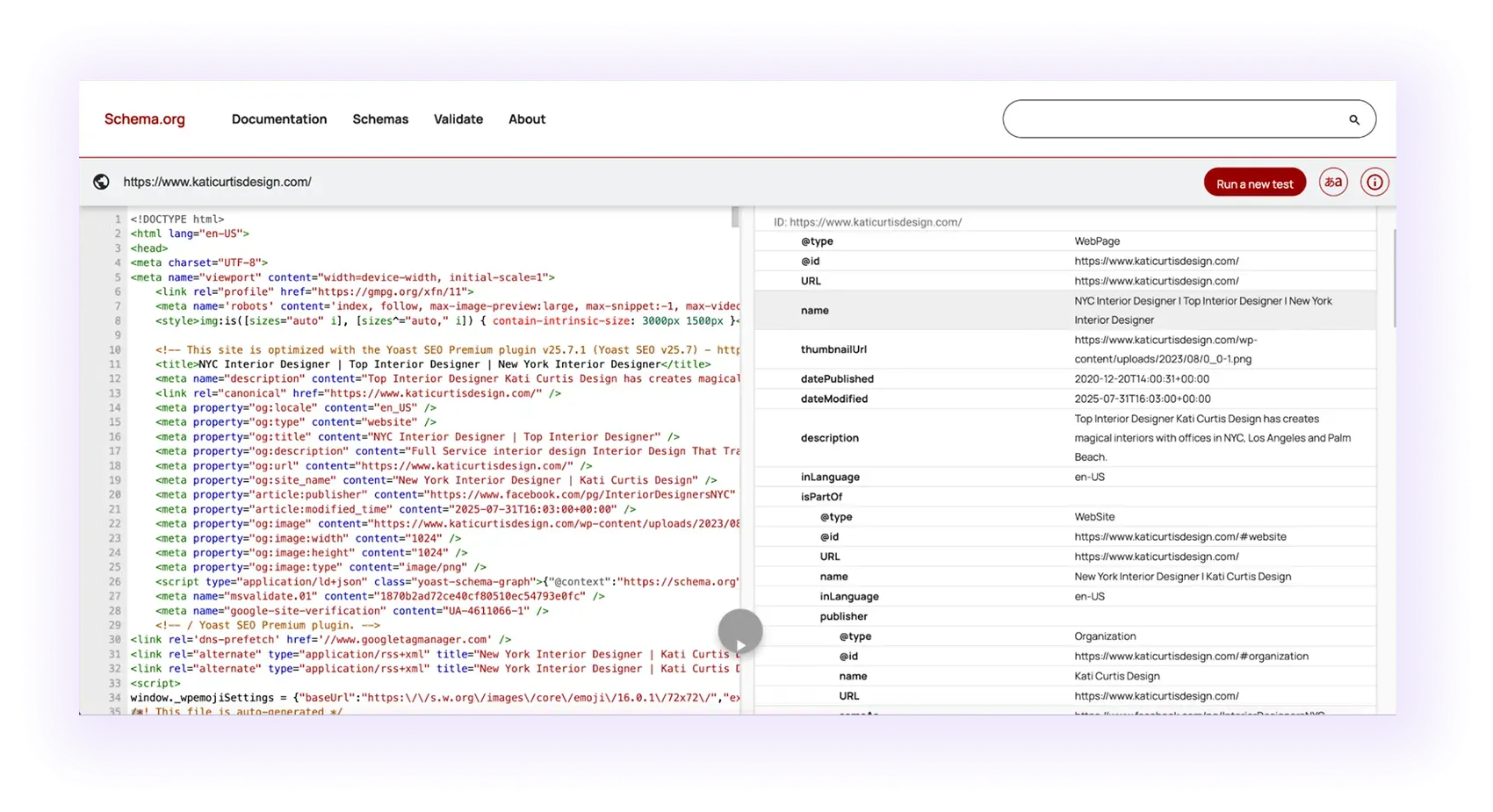Click the Schema.org logo
The height and width of the screenshot is (812, 1493).
coord(145,119)
